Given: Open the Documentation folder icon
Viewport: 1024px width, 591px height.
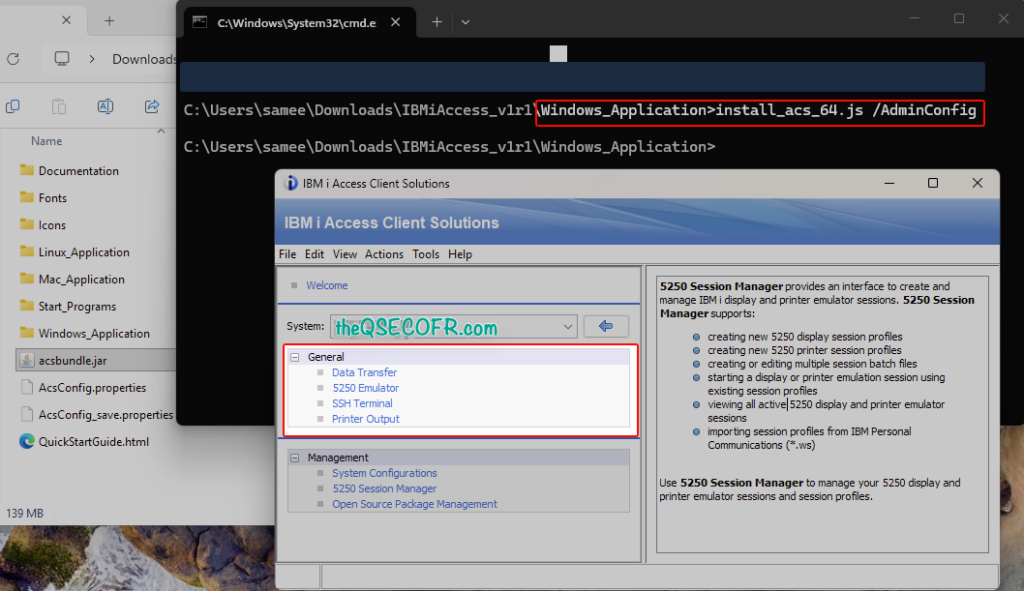Looking at the screenshot, I should point(27,170).
